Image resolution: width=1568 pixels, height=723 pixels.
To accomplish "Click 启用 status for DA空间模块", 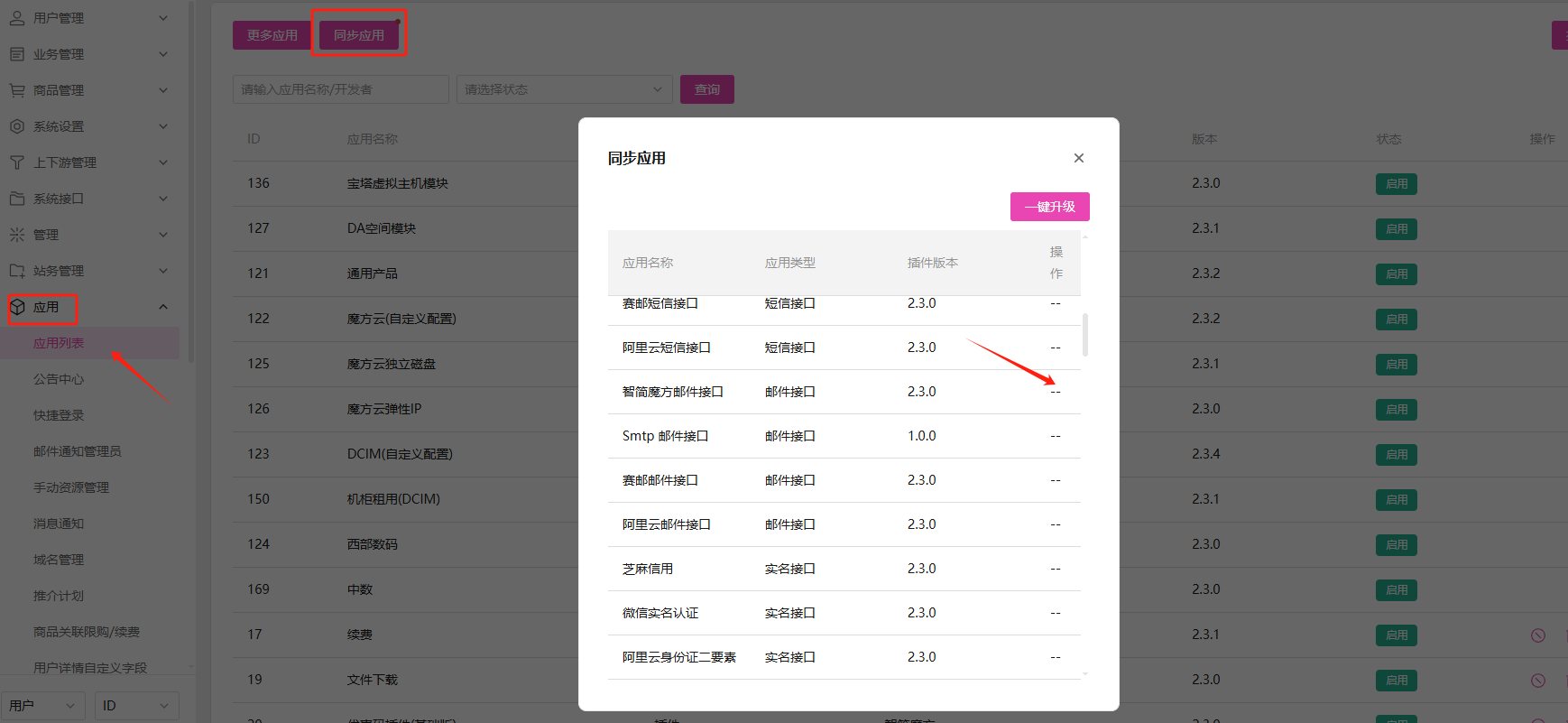I will 1397,229.
